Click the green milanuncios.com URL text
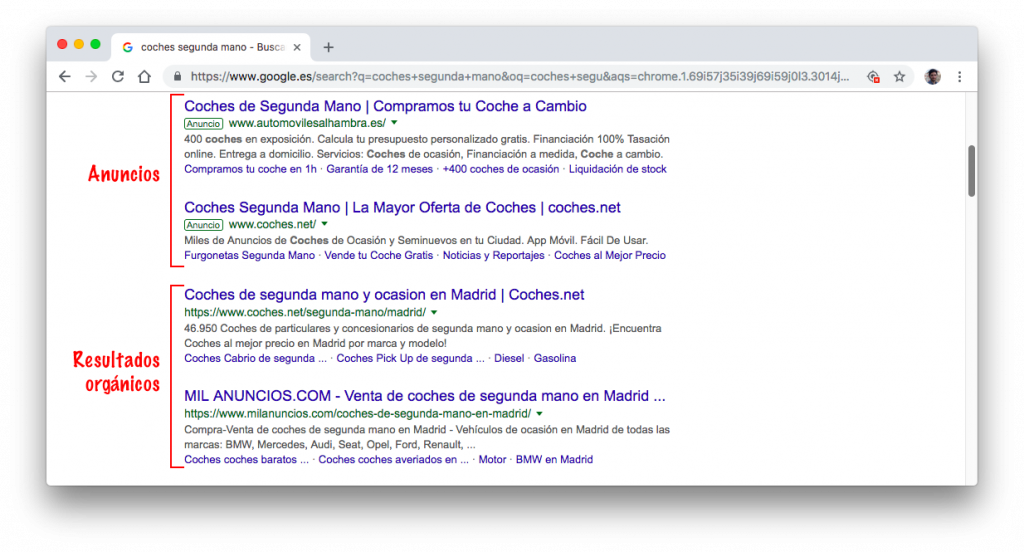1024x552 pixels. tap(358, 414)
